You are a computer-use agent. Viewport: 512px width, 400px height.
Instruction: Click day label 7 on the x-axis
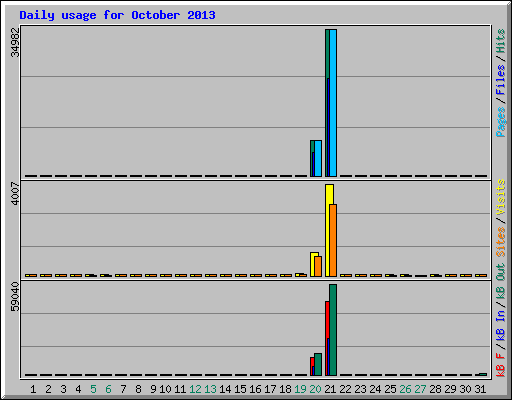[123, 389]
